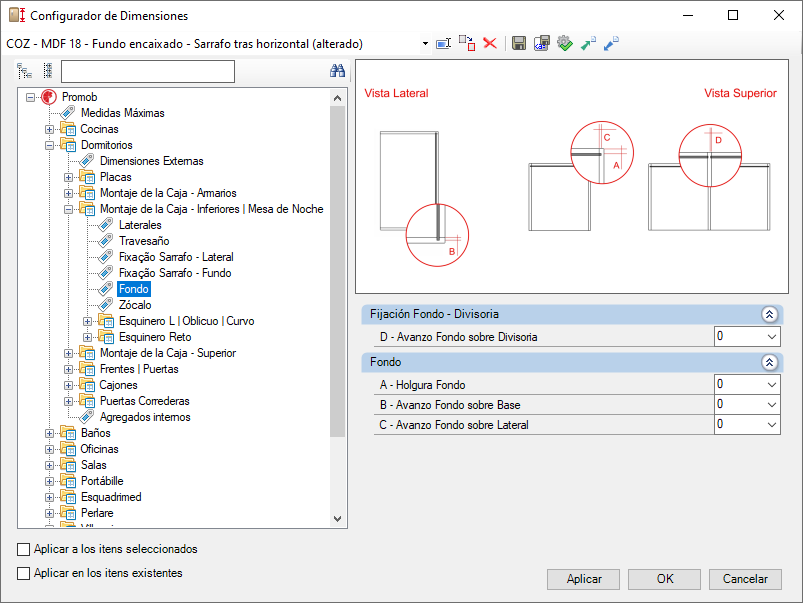The height and width of the screenshot is (603, 803).
Task: Select Montaje de la Caja - Superior item
Action: [x=168, y=353]
